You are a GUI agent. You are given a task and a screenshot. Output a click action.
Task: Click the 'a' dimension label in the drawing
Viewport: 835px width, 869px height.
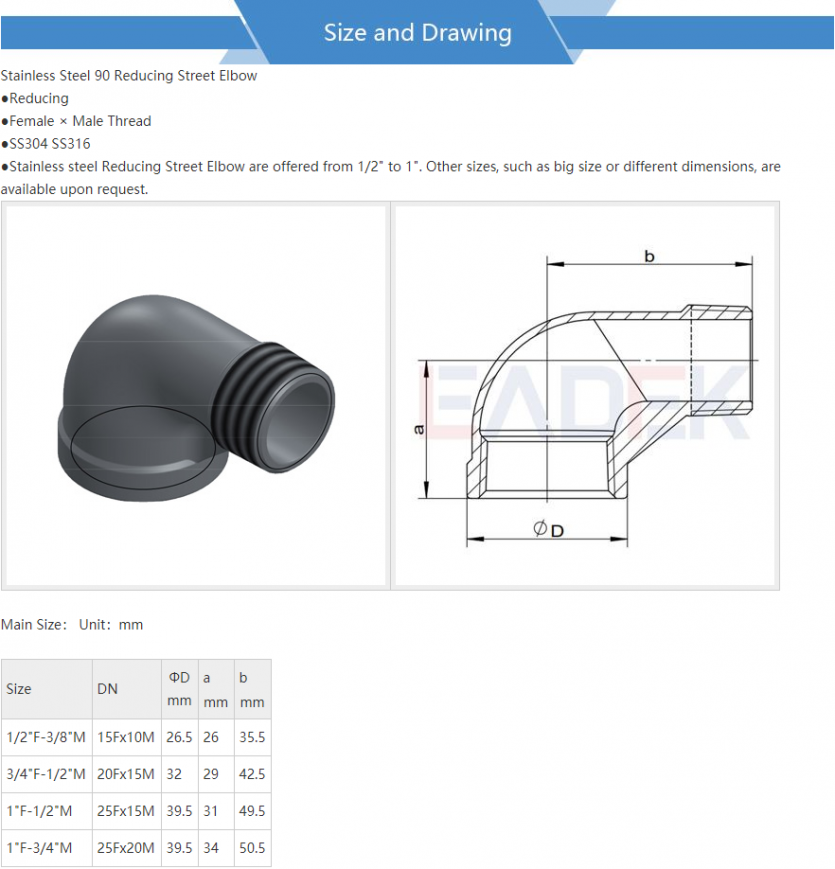(419, 428)
